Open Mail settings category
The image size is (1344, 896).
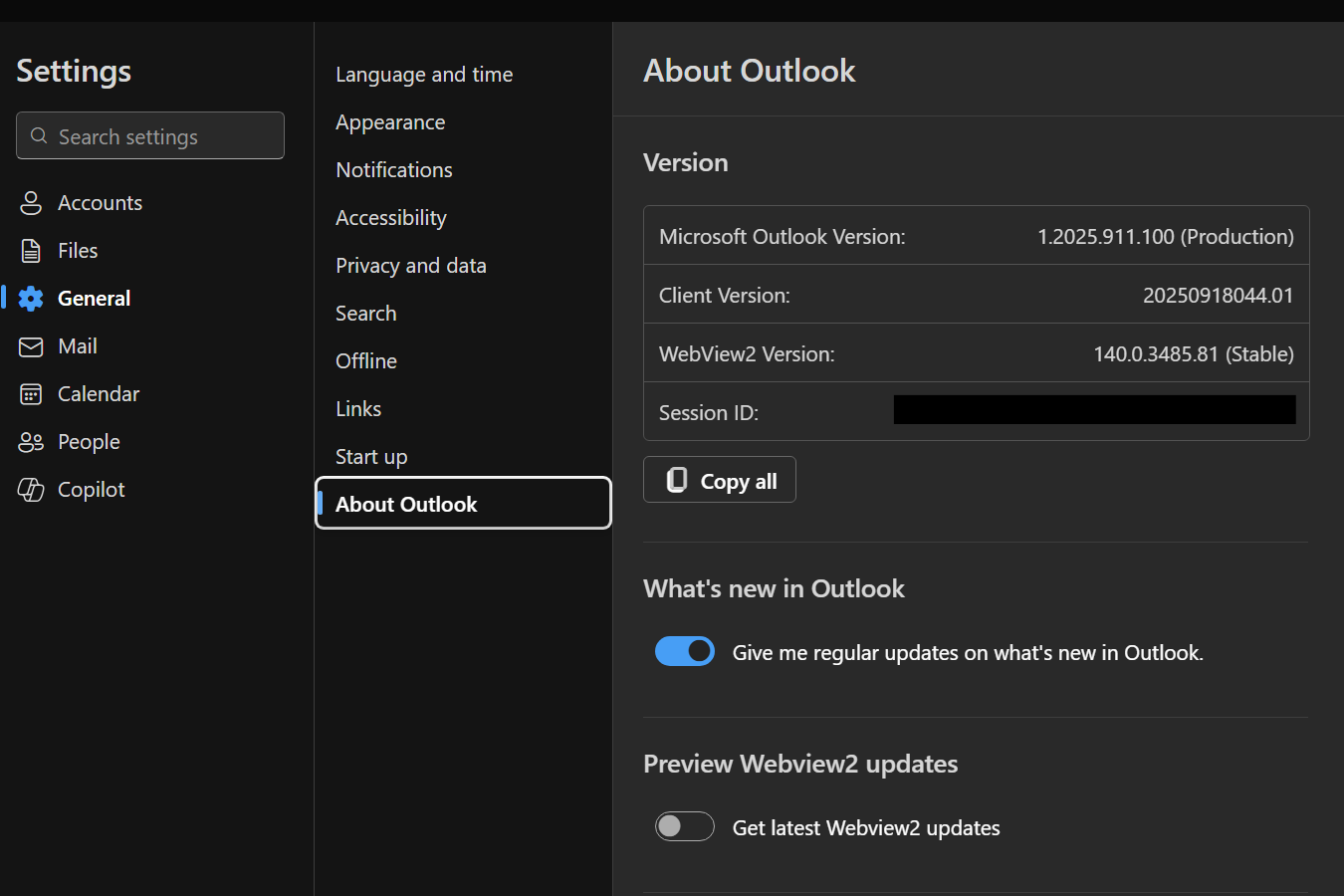tap(78, 346)
